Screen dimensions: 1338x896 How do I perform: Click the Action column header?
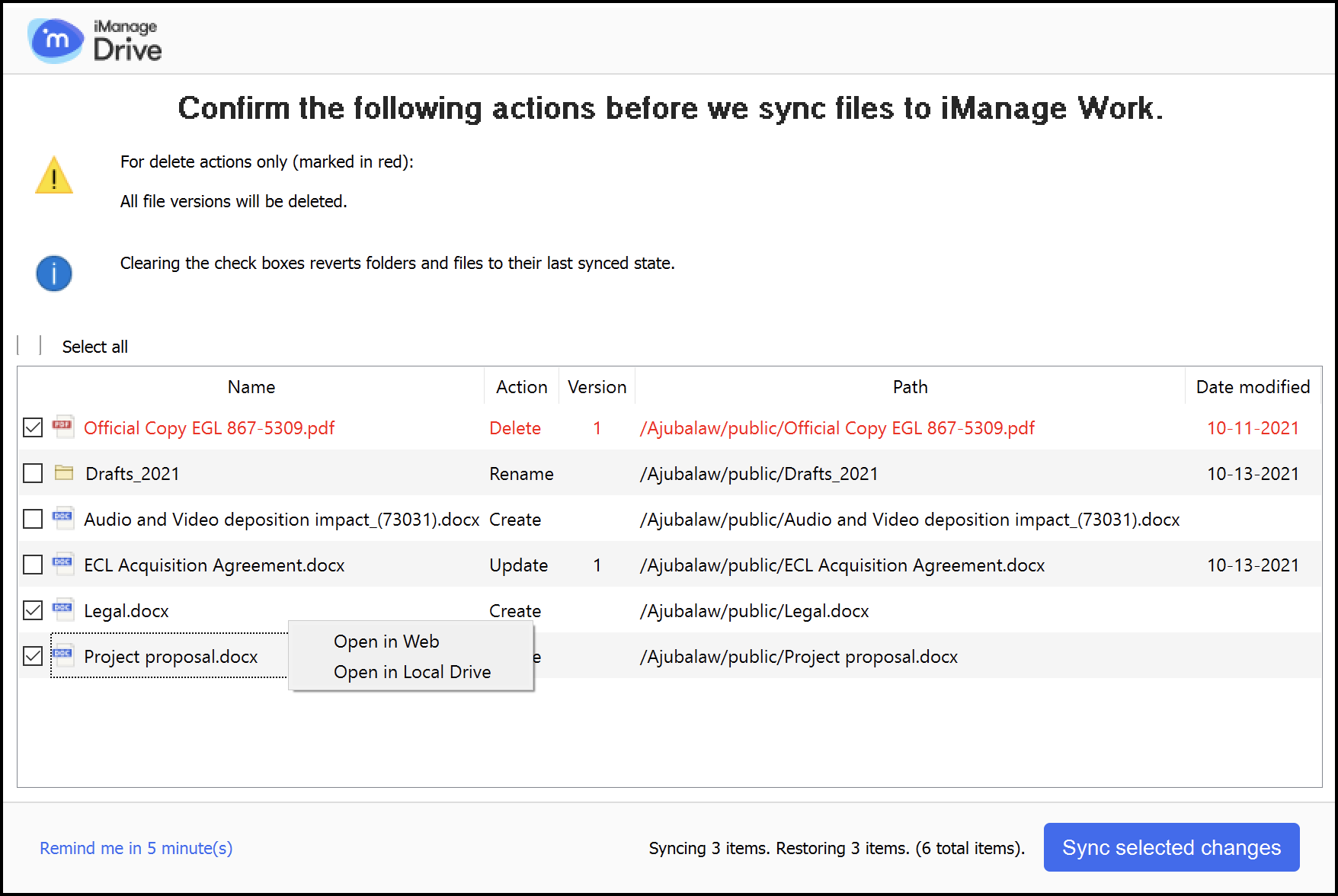coord(521,387)
